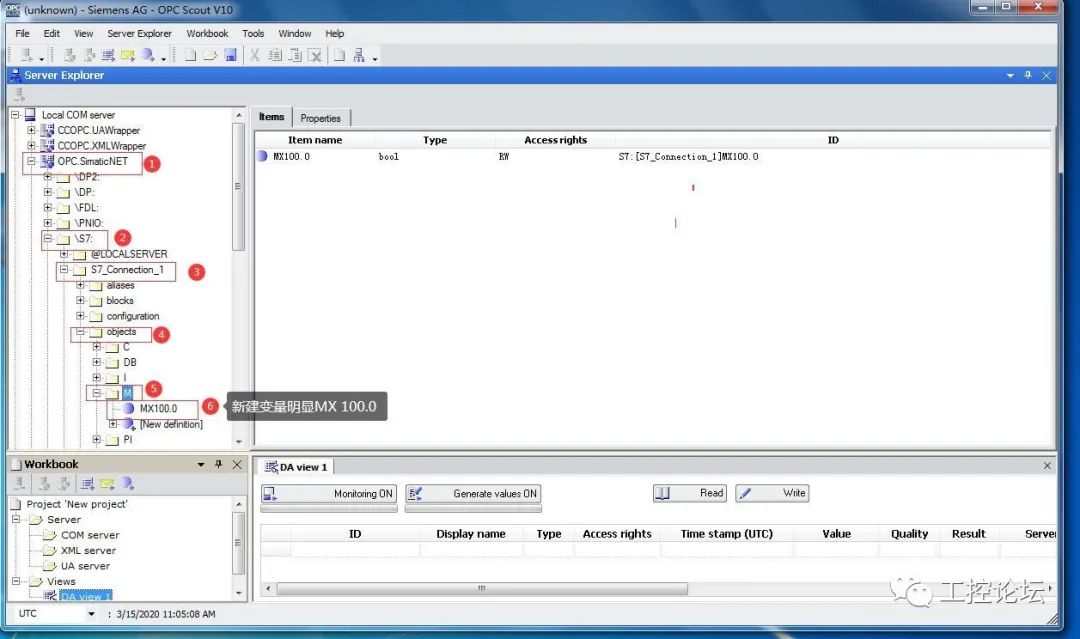Click the Workbook panel add server icon
Image resolution: width=1080 pixels, height=639 pixels.
(20, 483)
